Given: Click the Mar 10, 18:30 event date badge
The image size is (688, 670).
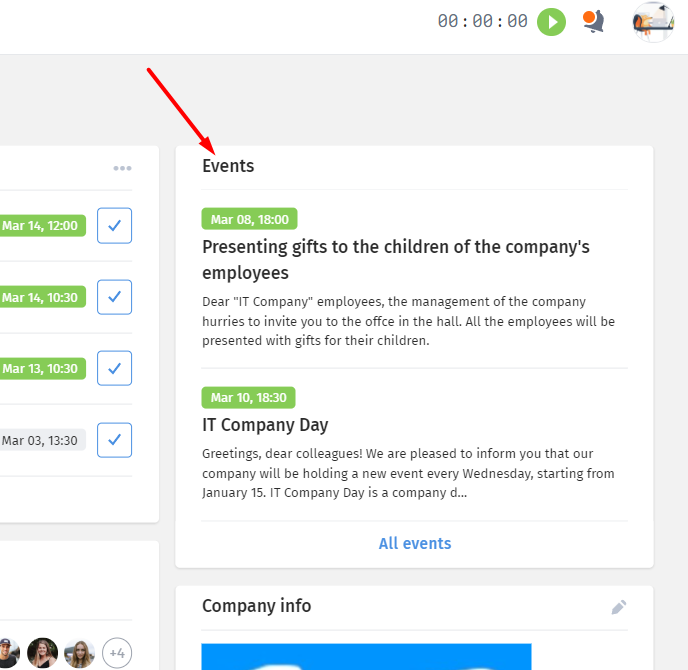Looking at the screenshot, I should 248,398.
